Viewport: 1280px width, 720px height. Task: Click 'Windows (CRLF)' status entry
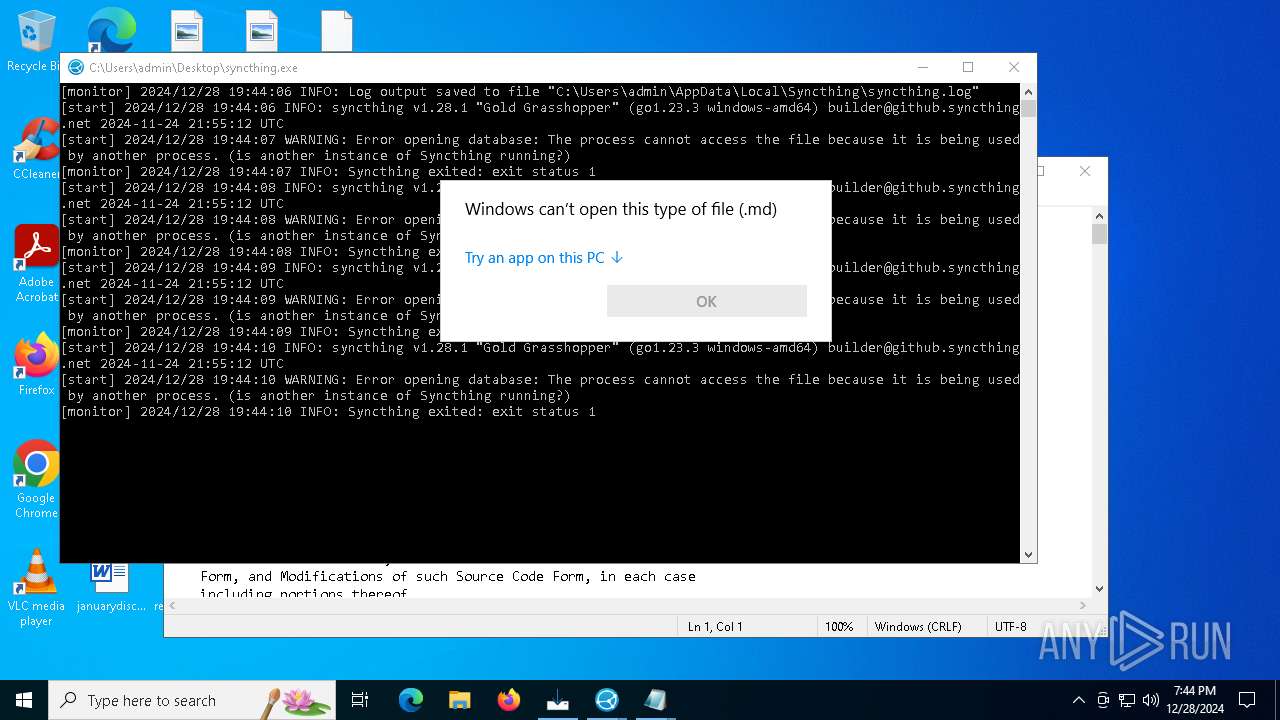[x=918, y=627]
